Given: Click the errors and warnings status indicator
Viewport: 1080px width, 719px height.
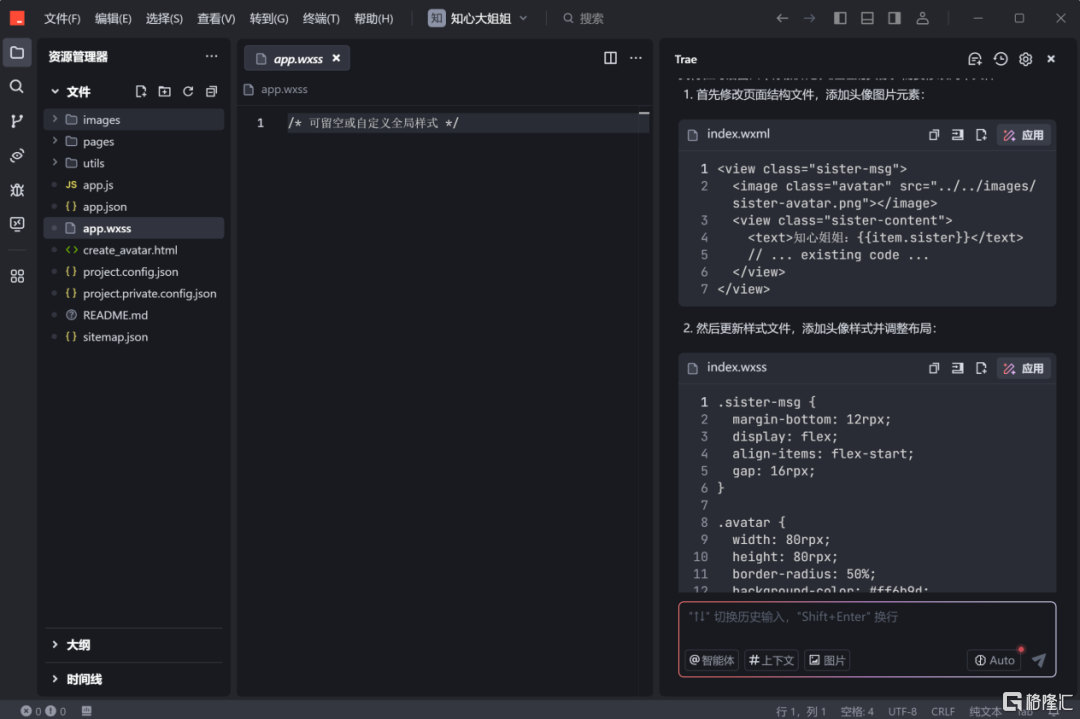Looking at the screenshot, I should (x=43, y=711).
